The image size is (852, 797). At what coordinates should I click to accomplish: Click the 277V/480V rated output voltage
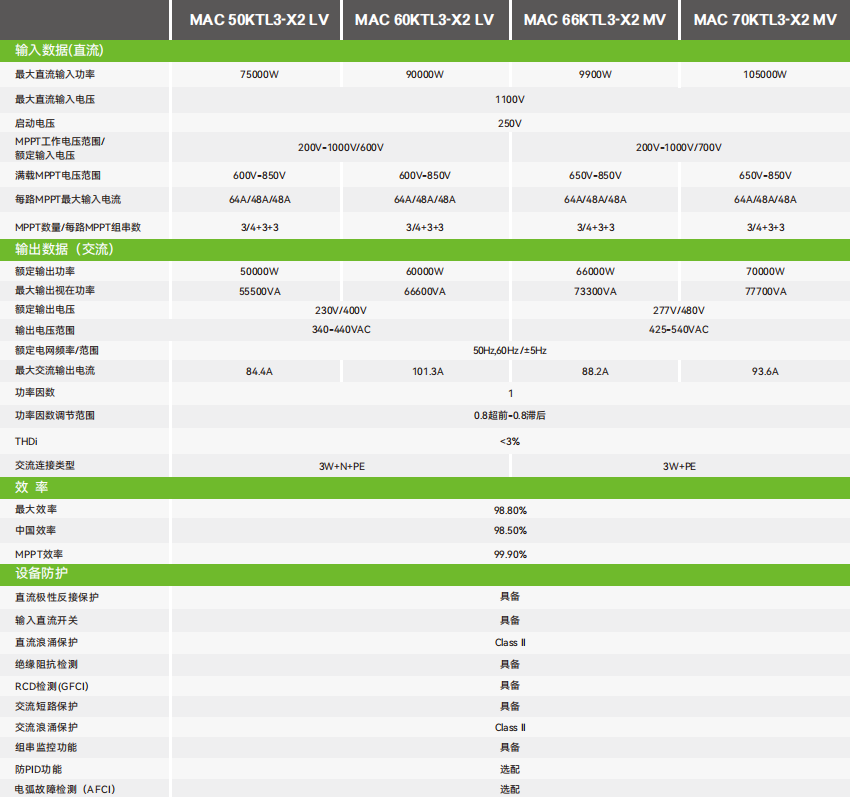point(679,310)
